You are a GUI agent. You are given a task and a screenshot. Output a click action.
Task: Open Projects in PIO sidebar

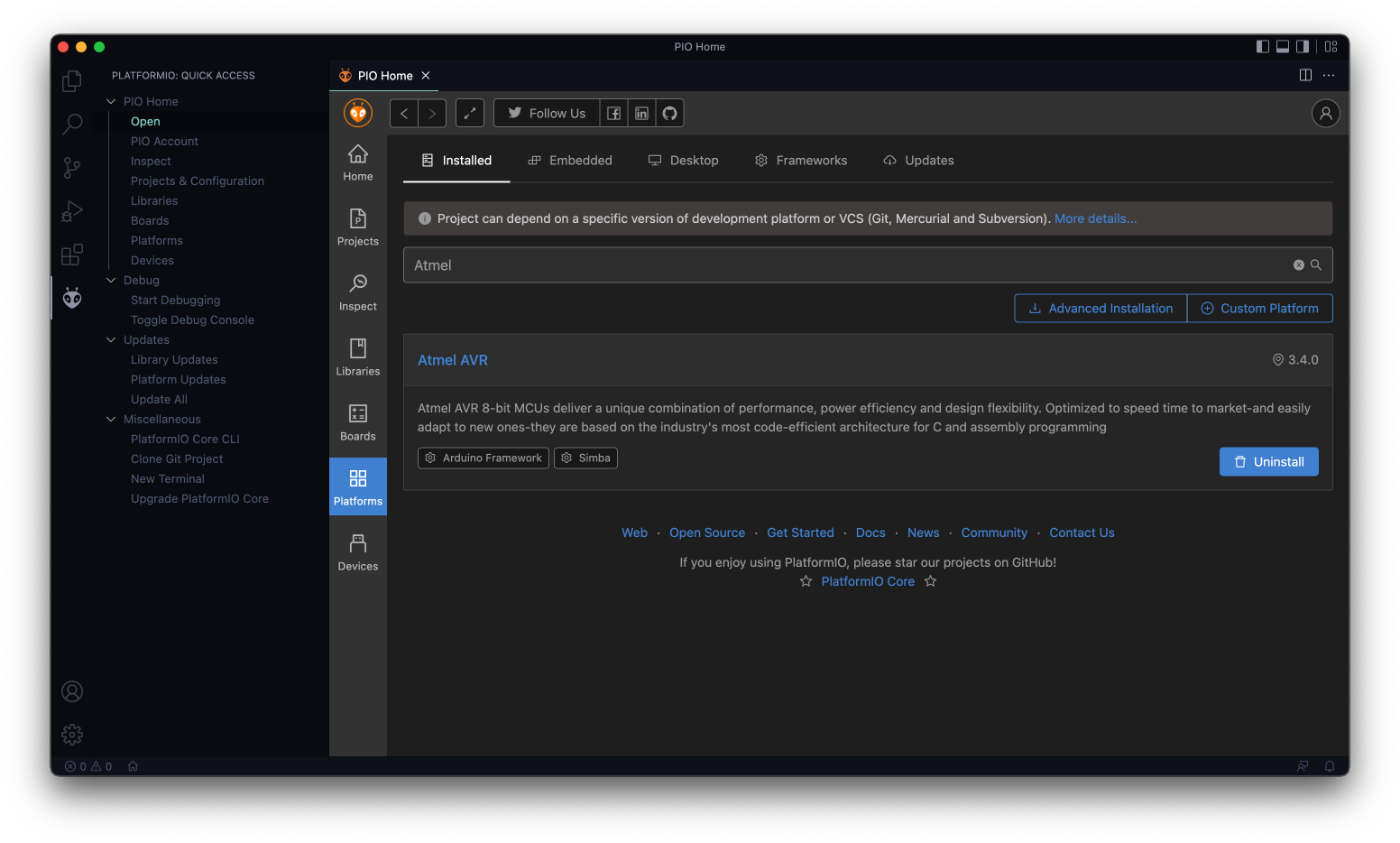coord(358,228)
